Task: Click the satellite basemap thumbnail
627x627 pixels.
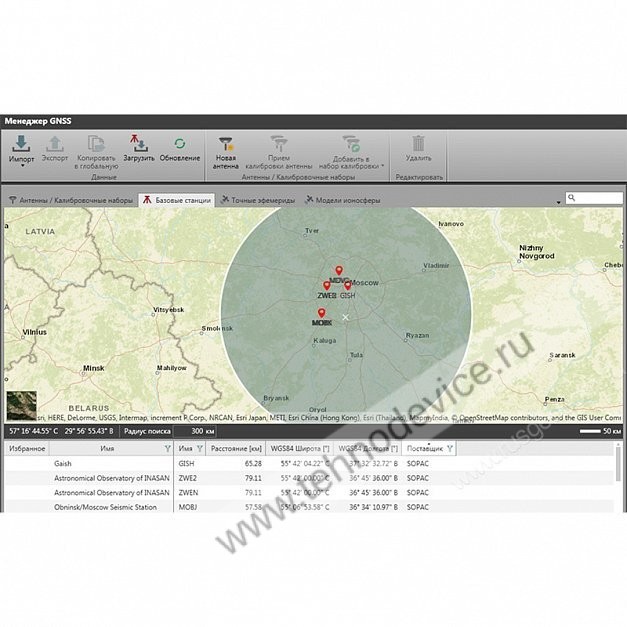Action: (x=21, y=406)
